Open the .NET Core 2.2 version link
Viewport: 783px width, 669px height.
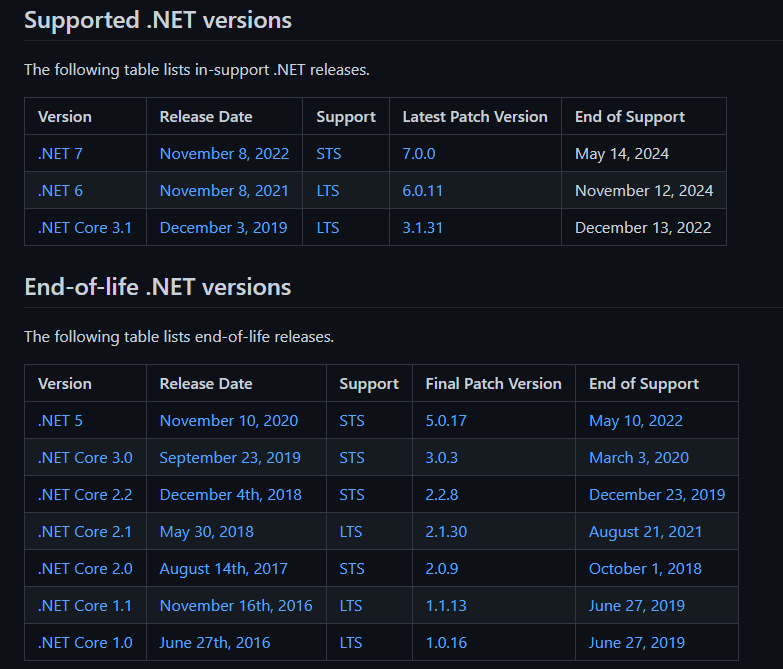tap(85, 495)
